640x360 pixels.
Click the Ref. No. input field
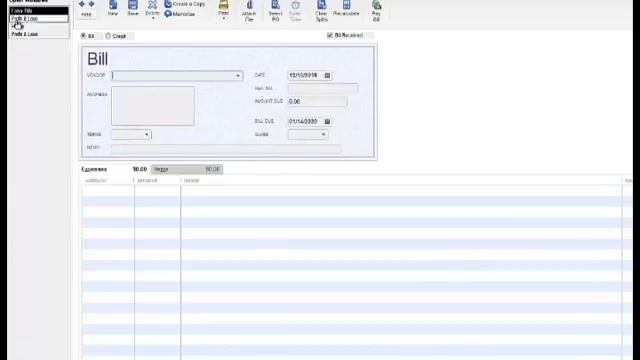click(x=323, y=89)
